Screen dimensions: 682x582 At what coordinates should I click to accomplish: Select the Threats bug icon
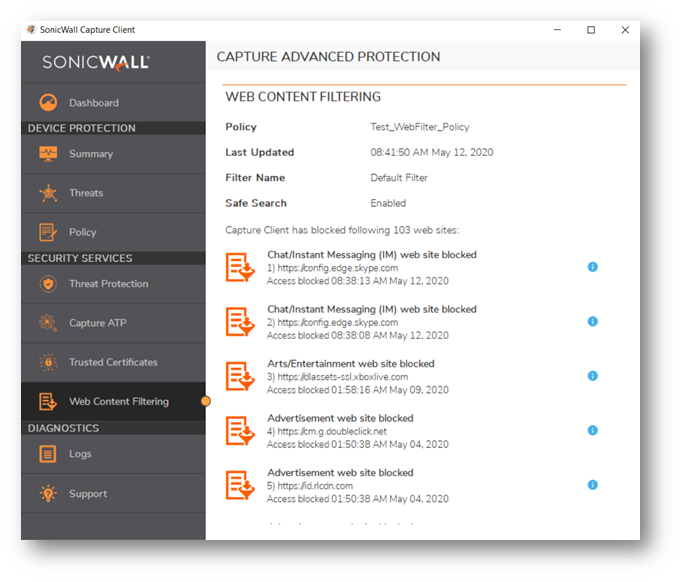tap(48, 193)
